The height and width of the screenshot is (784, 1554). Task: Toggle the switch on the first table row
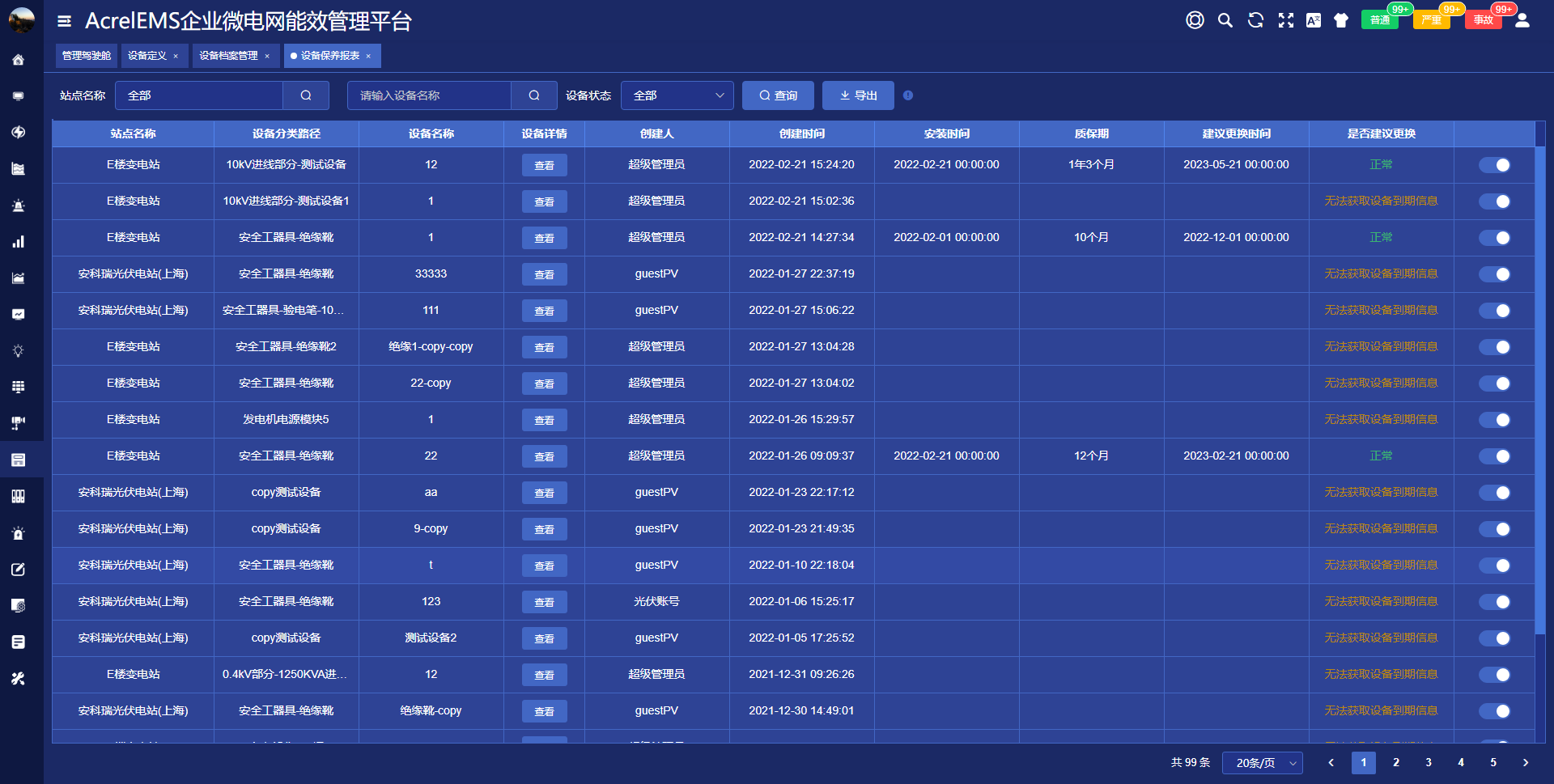[x=1493, y=165]
